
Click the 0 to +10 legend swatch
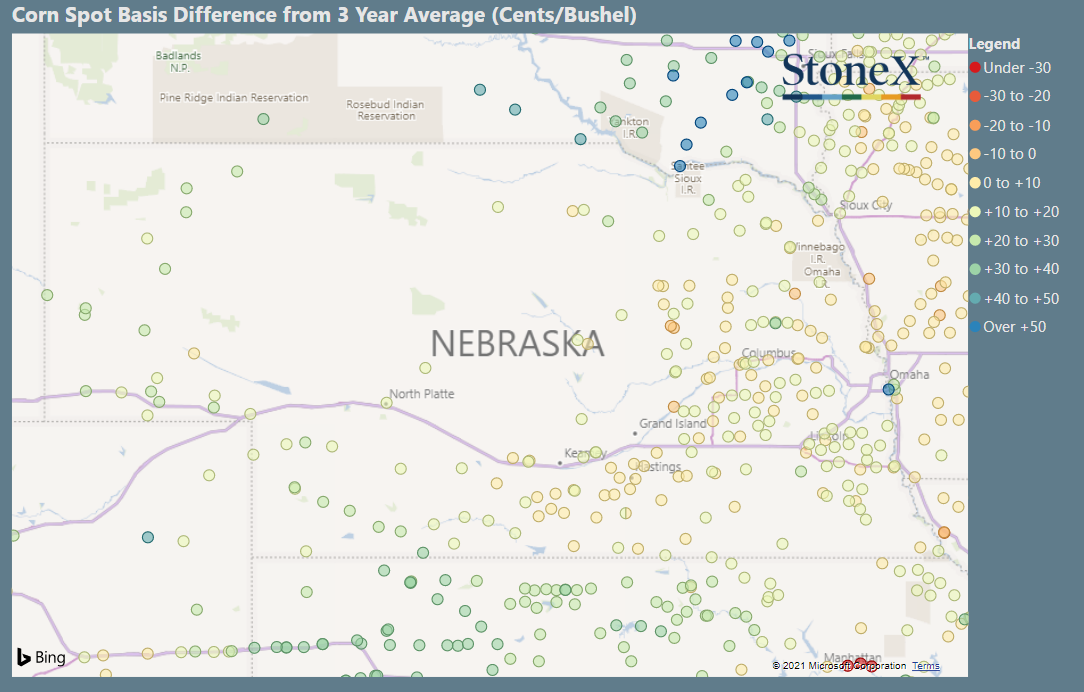pyautogui.click(x=975, y=183)
